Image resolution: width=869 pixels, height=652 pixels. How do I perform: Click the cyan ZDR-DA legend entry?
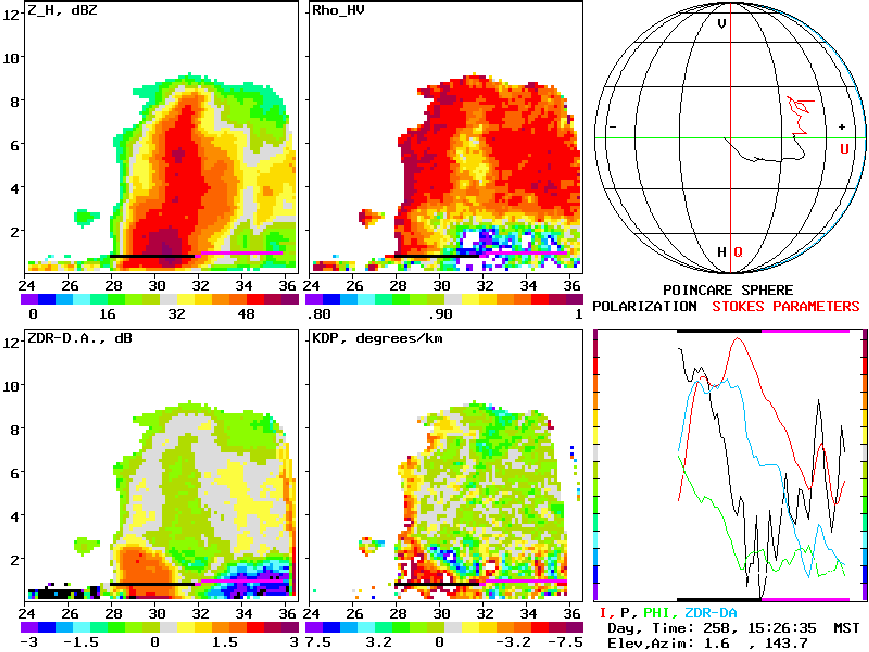coord(711,613)
